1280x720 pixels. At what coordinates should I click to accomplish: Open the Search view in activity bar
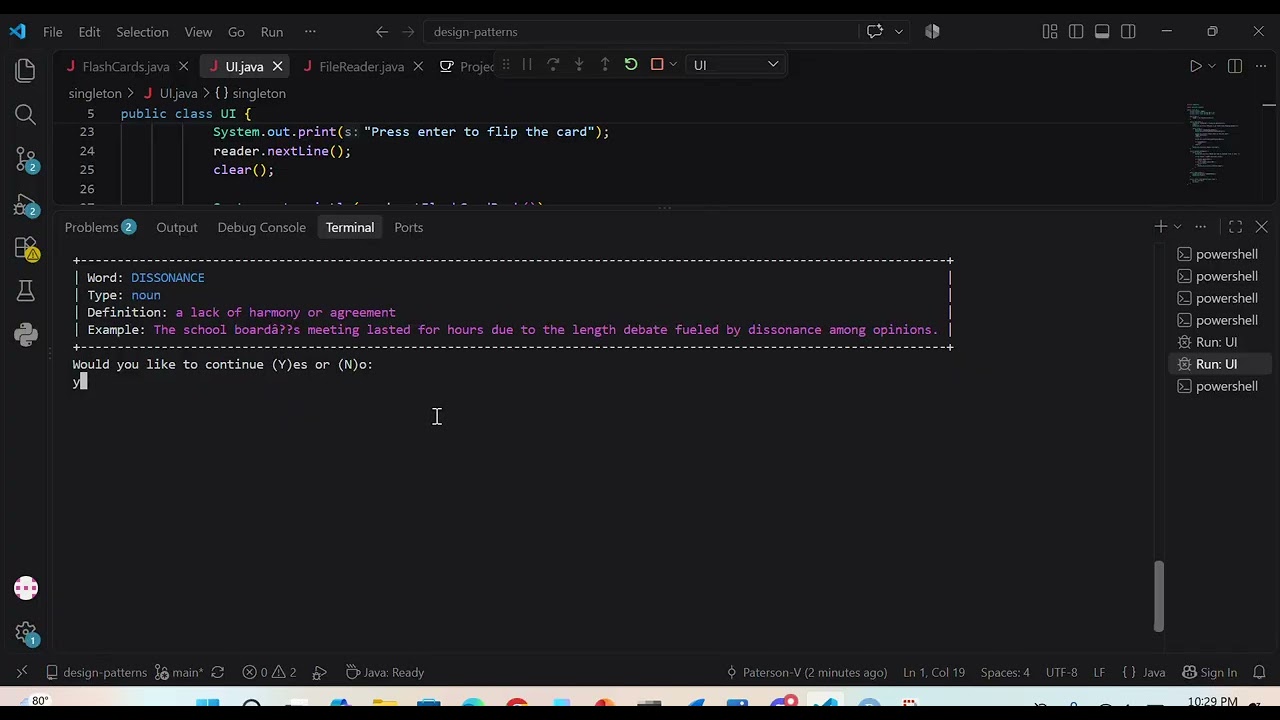(x=26, y=115)
